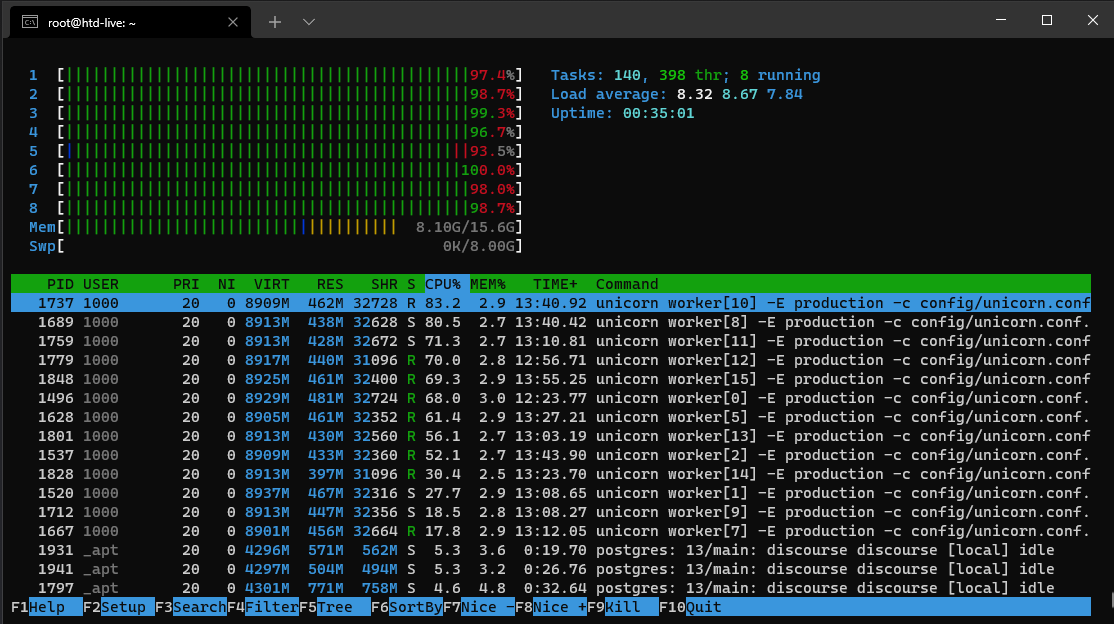Image resolution: width=1114 pixels, height=624 pixels.
Task: Sort by the USER column header
Action: click(x=101, y=284)
